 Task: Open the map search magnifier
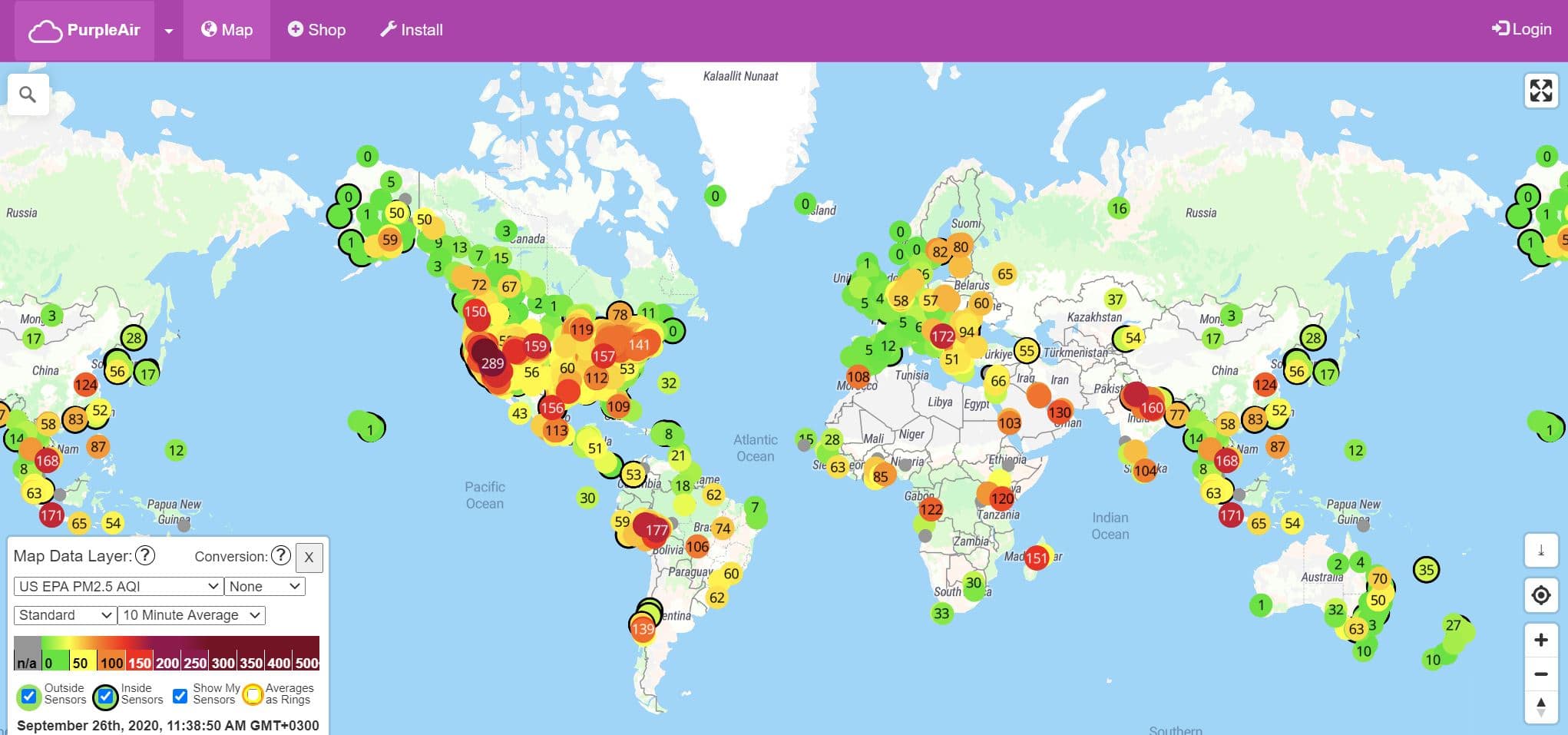pyautogui.click(x=28, y=94)
